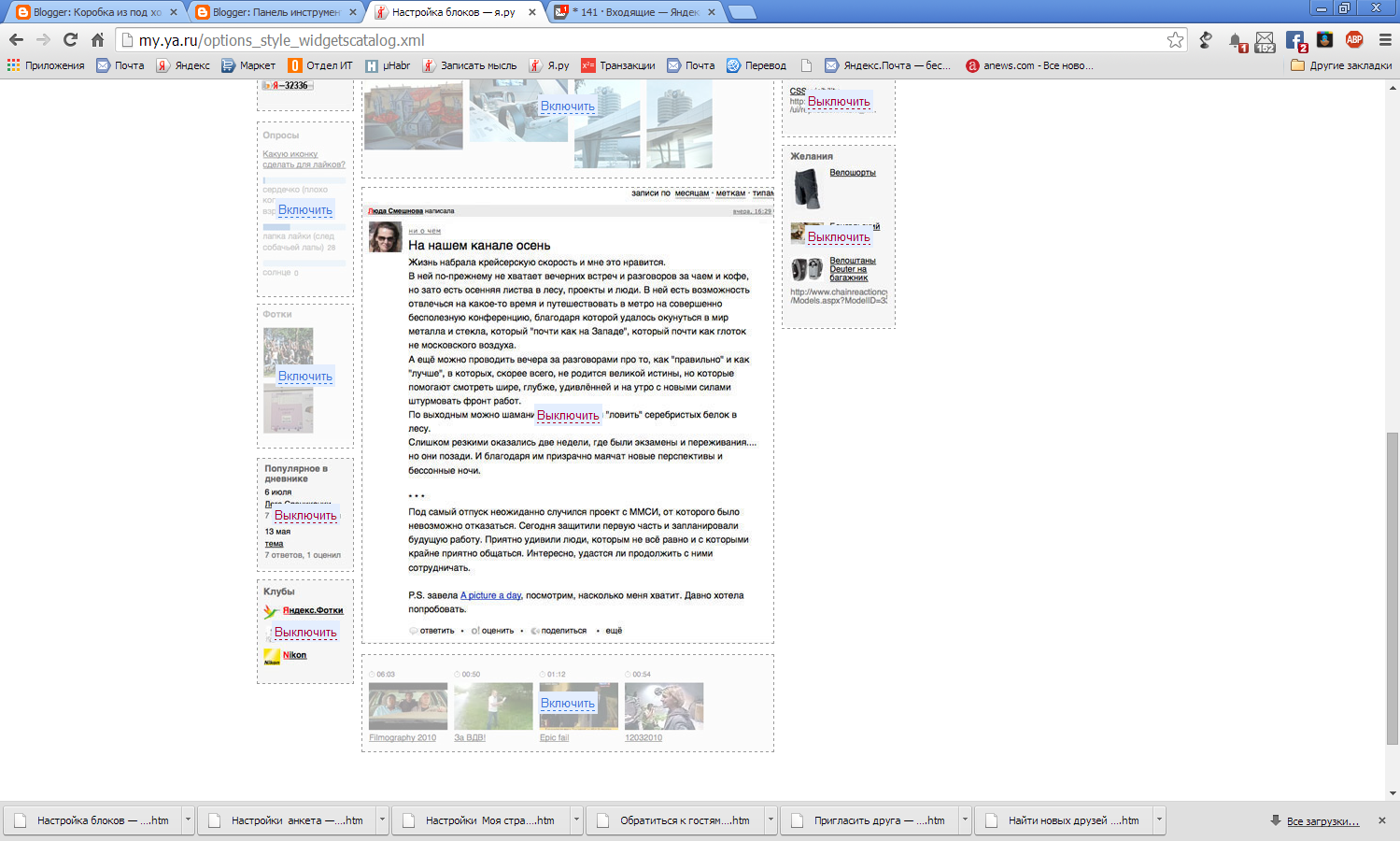Viewport: 1400px width, 841px height.
Task: Open the Facebook extension icon with notifications
Action: [x=1295, y=40]
